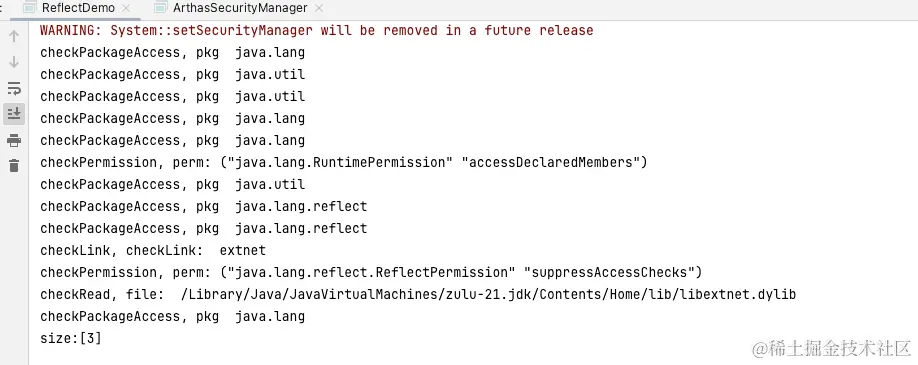Click the suppressAccessChecks permission line
This screenshot has height=365, width=918.
[x=371, y=272]
